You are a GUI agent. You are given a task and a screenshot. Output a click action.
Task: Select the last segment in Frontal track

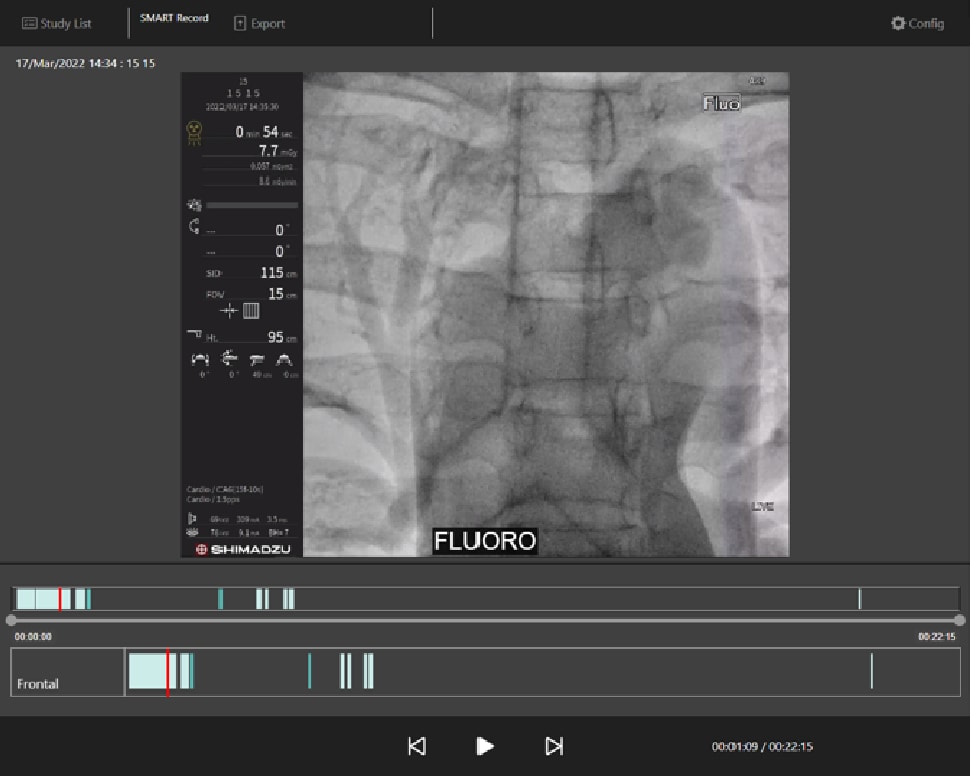(871, 671)
